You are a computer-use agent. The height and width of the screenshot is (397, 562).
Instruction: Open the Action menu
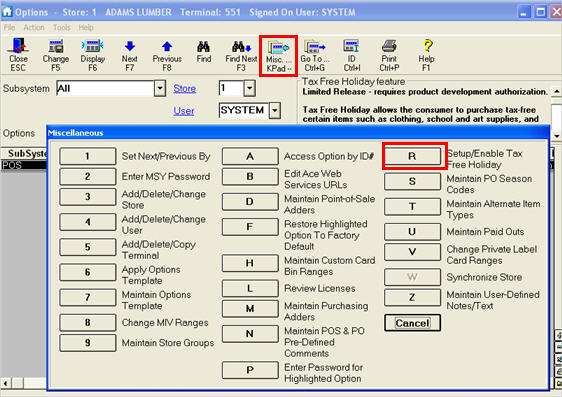click(34, 28)
